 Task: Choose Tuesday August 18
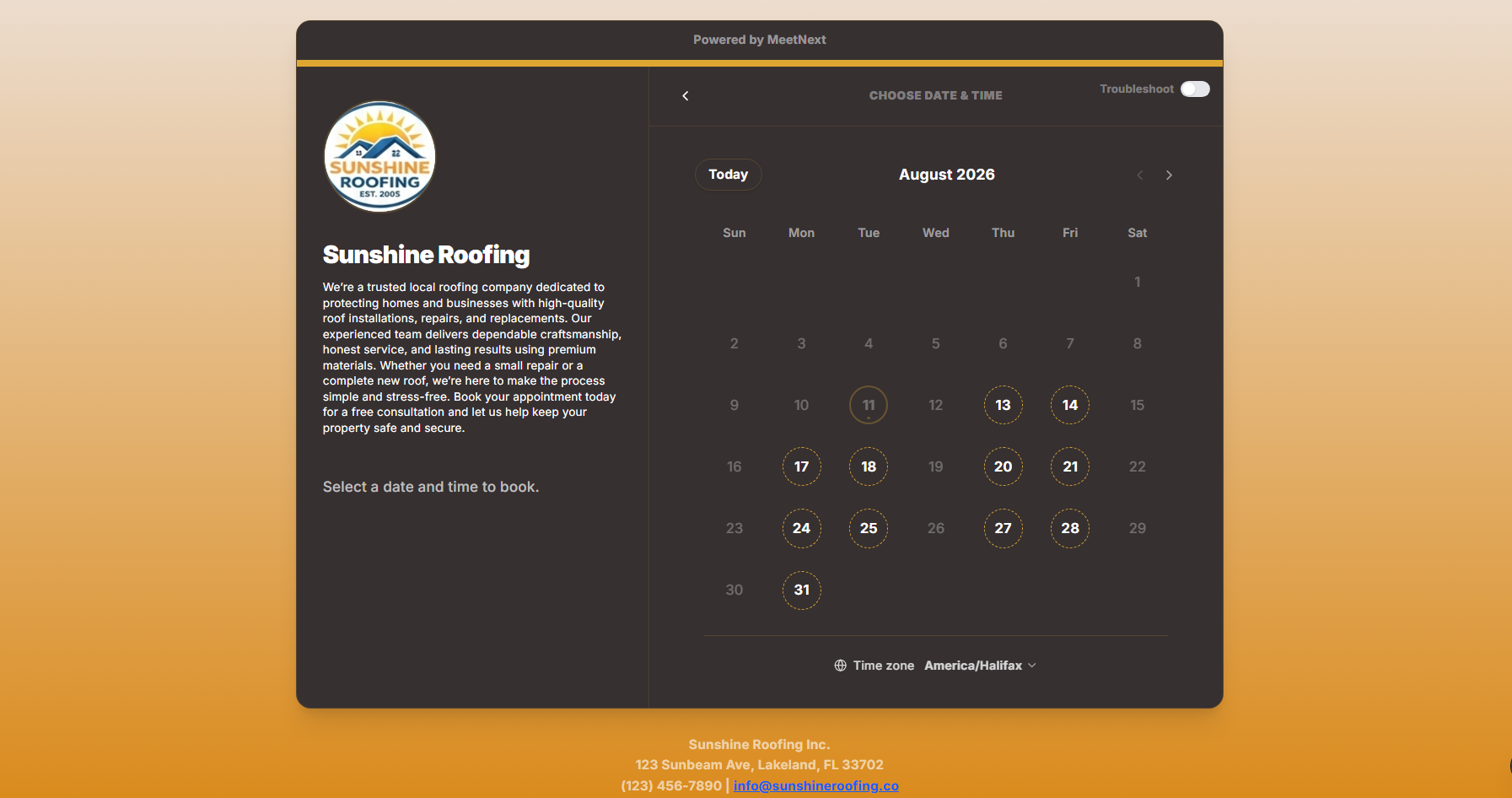[869, 466]
